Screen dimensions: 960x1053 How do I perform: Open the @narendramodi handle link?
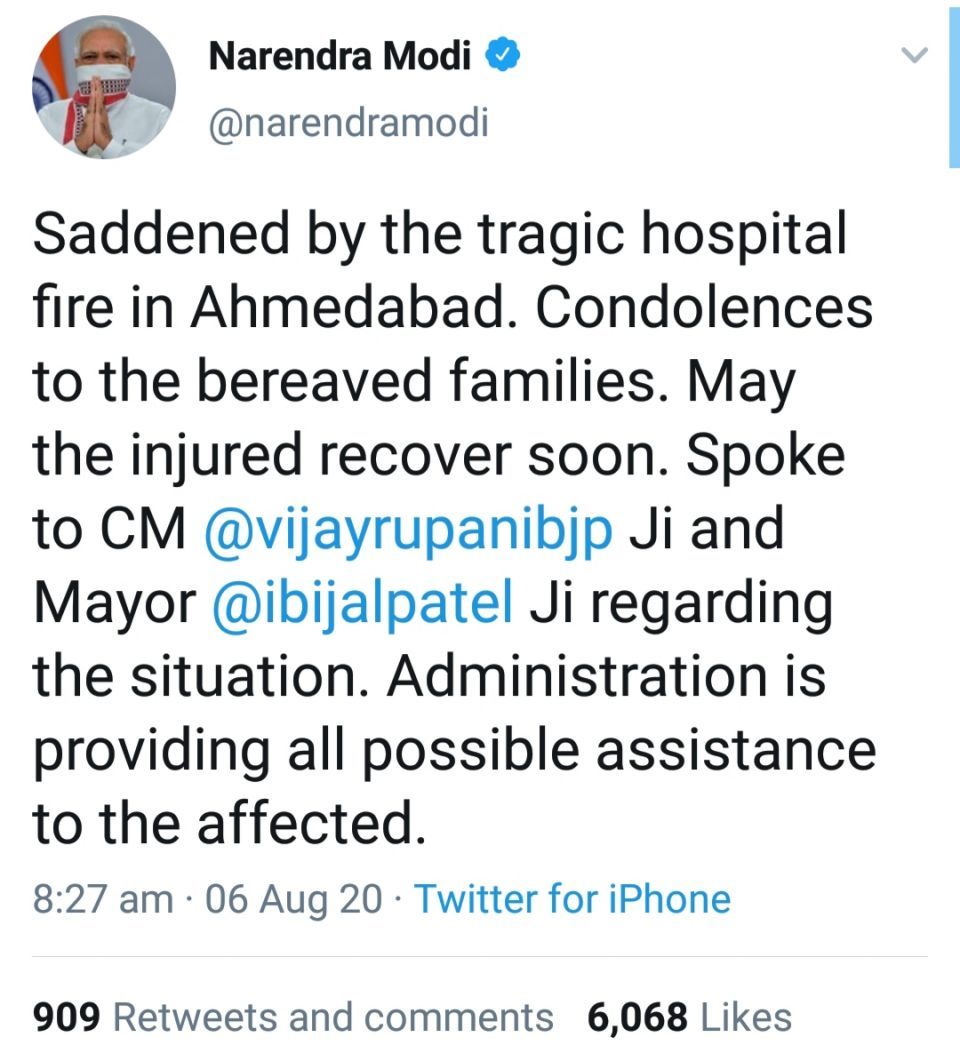(x=348, y=123)
